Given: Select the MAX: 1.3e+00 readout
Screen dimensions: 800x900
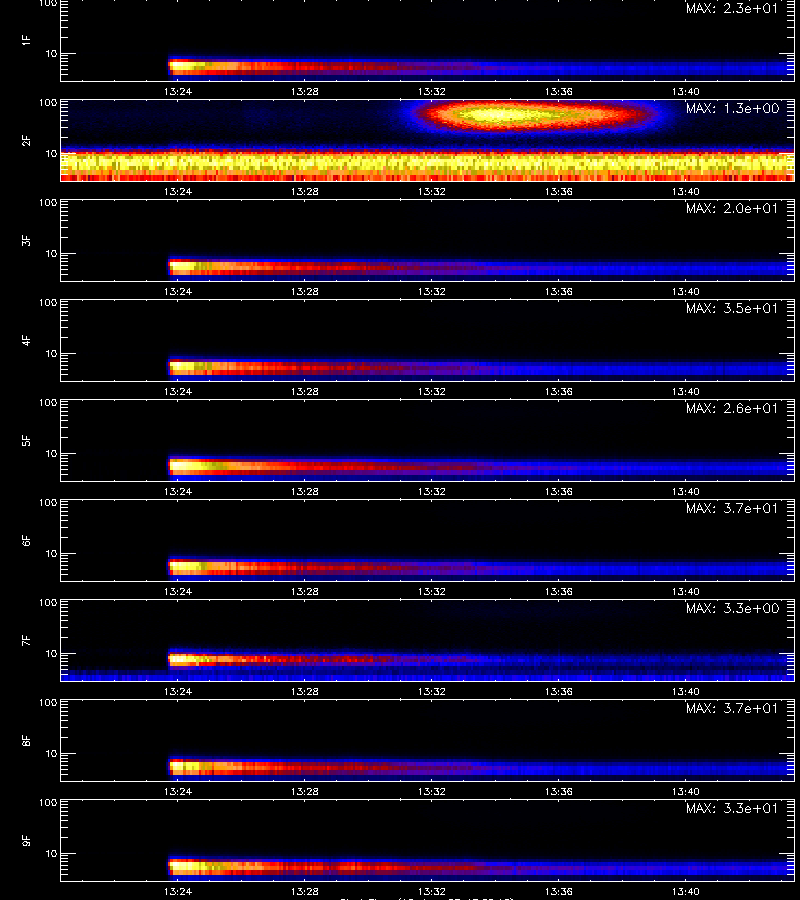Looking at the screenshot, I should (x=732, y=108).
